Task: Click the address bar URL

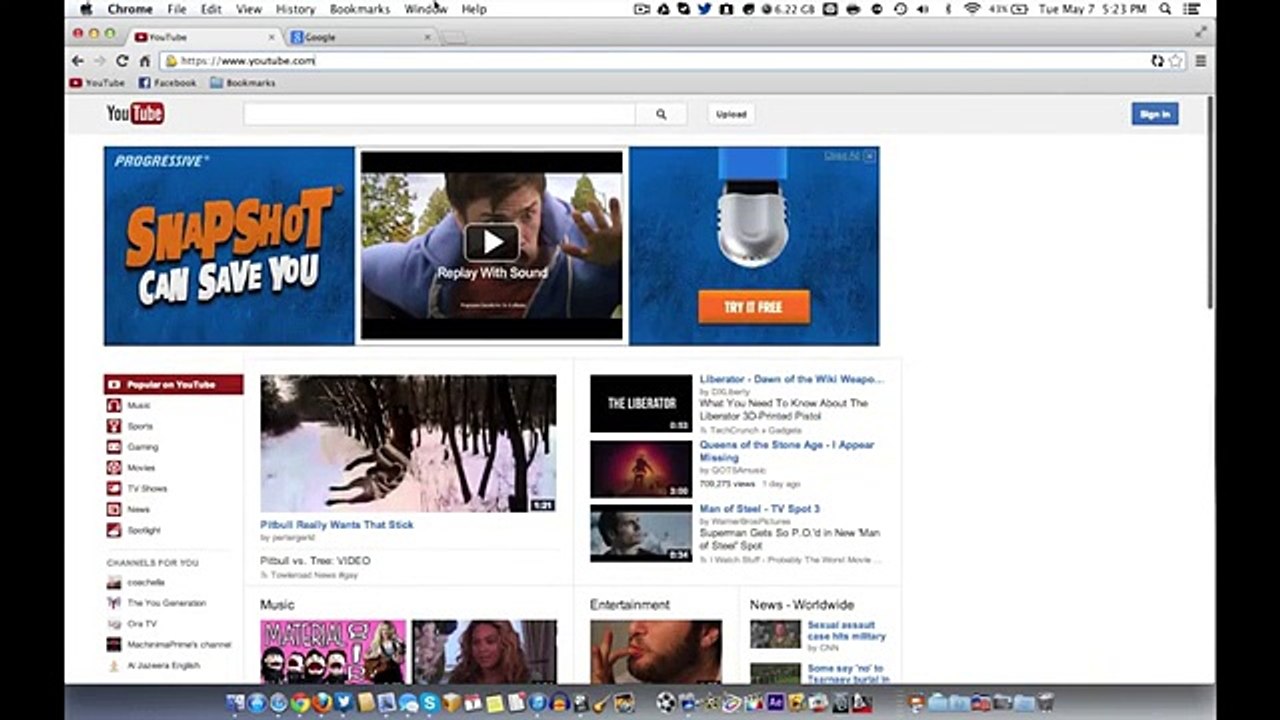Action: click(248, 61)
